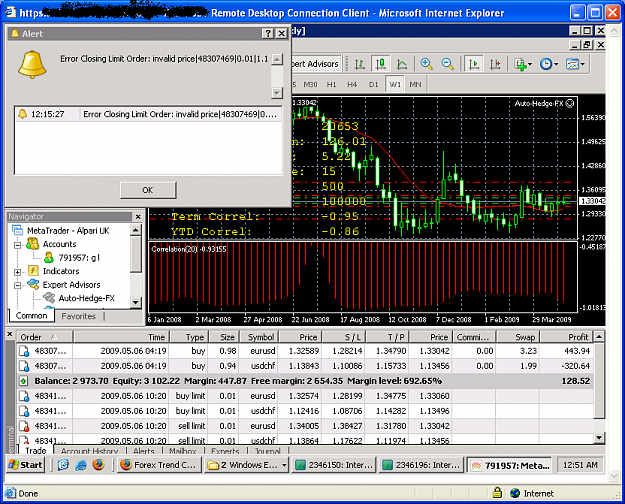Zoom out of the chart

pyautogui.click(x=448, y=64)
